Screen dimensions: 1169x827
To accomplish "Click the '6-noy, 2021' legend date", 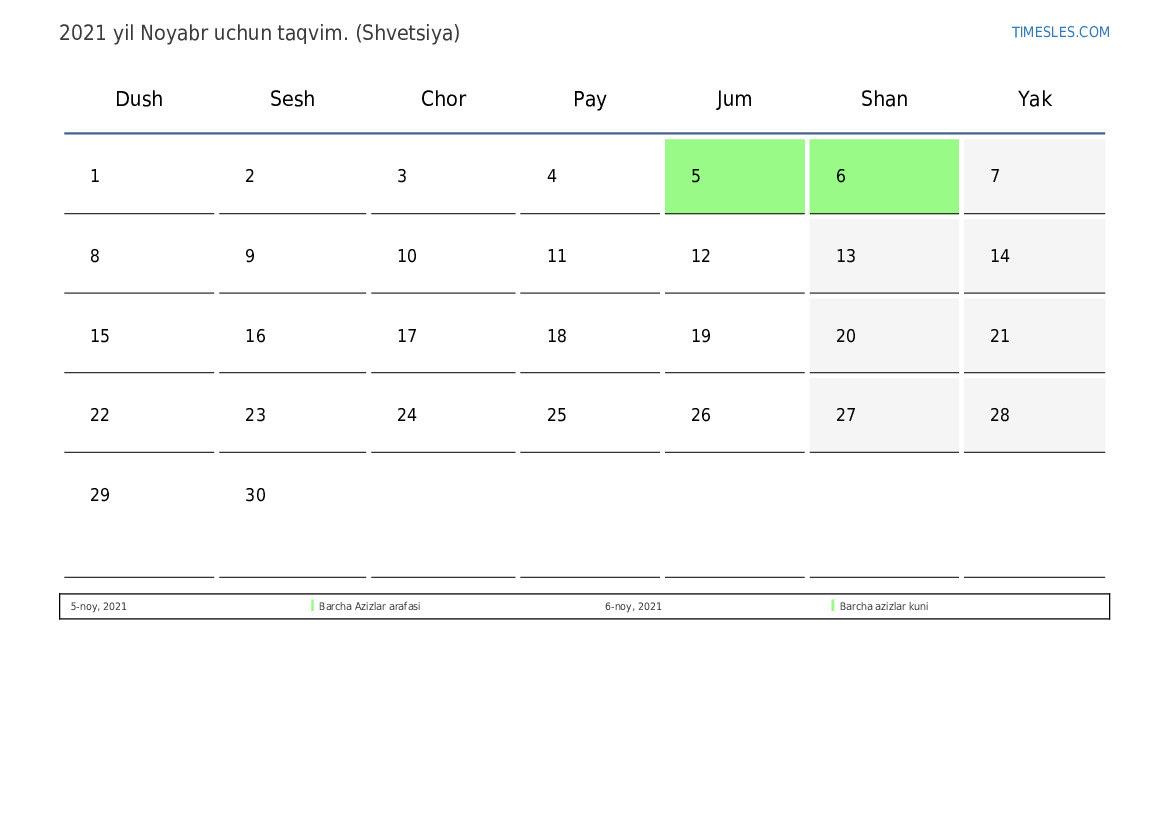I will pyautogui.click(x=633, y=606).
